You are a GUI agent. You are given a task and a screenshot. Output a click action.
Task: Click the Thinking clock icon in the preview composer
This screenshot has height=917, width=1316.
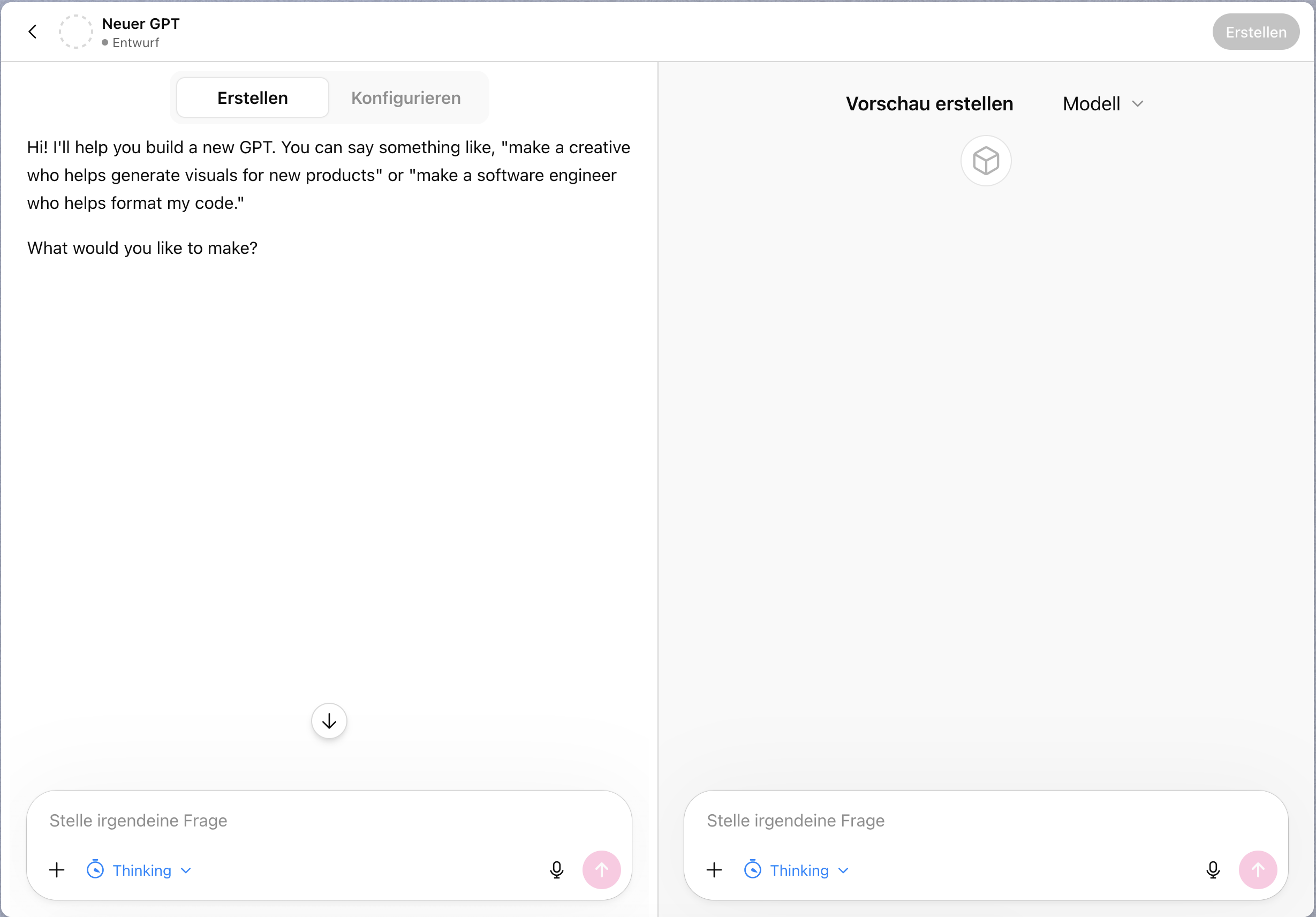pos(753,869)
